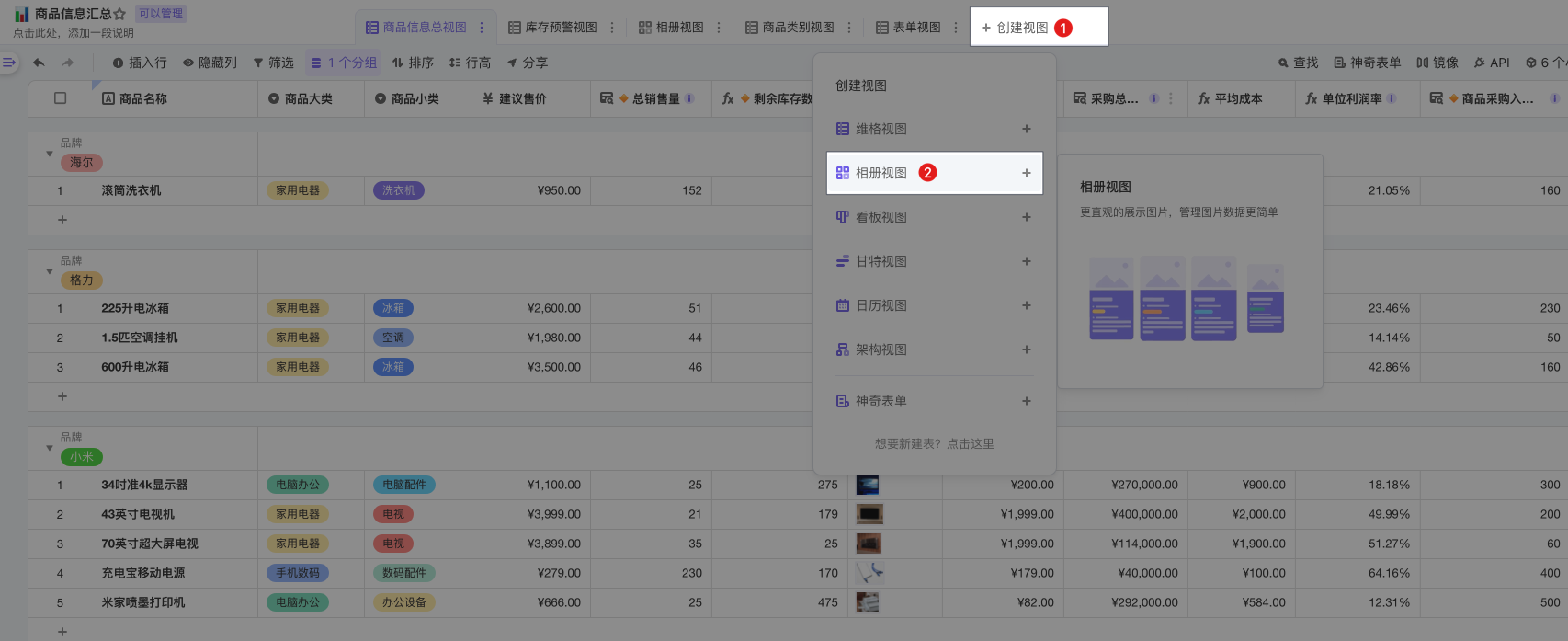Click plus icon beside 日历视图

click(x=1027, y=305)
